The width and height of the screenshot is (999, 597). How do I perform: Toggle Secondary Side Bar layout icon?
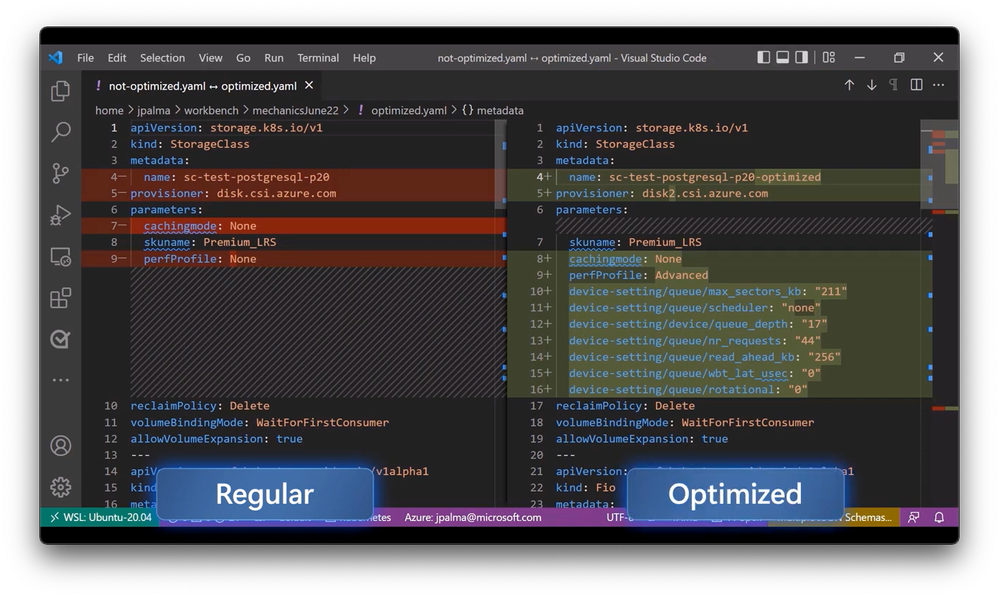tap(801, 57)
